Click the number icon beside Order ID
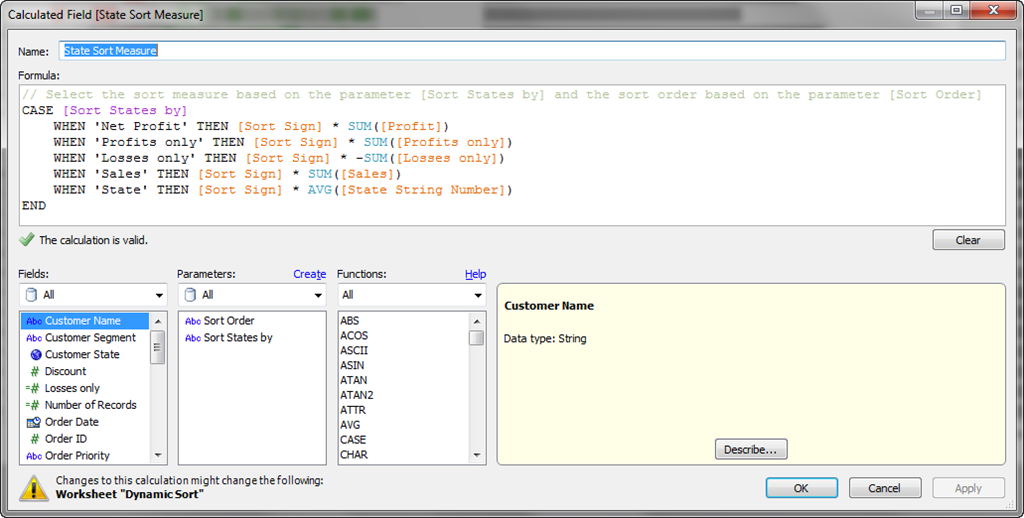This screenshot has height=518, width=1024. point(35,439)
